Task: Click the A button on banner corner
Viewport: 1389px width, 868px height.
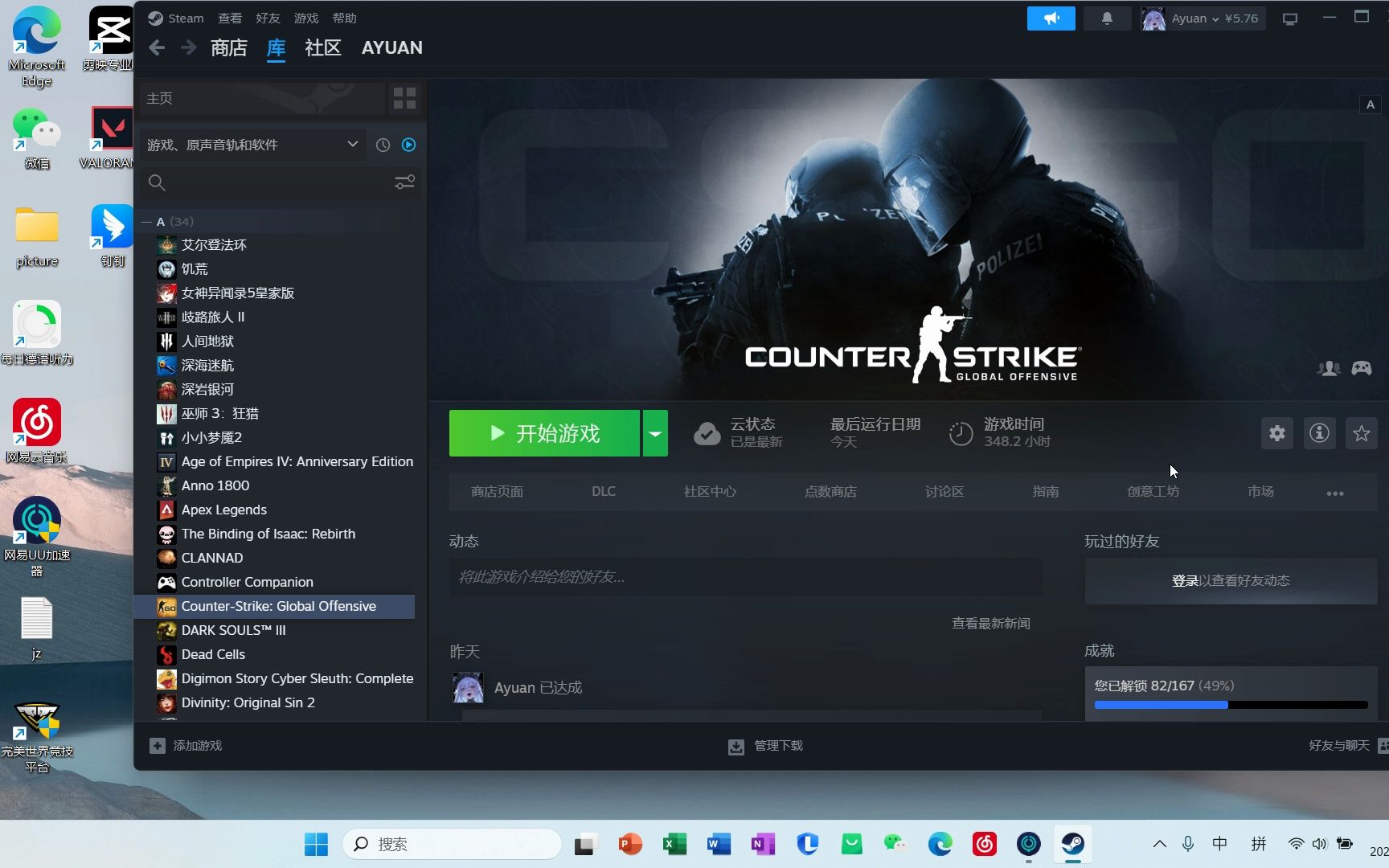Action: pyautogui.click(x=1370, y=104)
